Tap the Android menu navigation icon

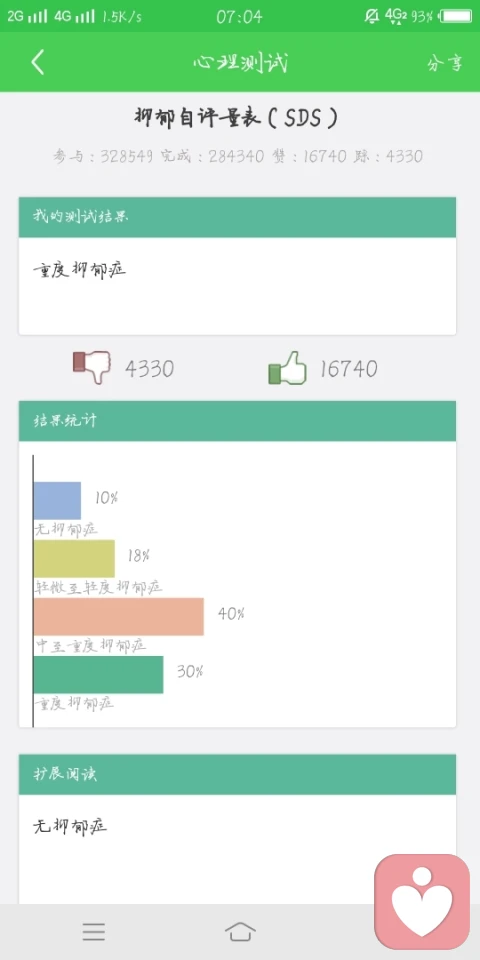[94, 932]
